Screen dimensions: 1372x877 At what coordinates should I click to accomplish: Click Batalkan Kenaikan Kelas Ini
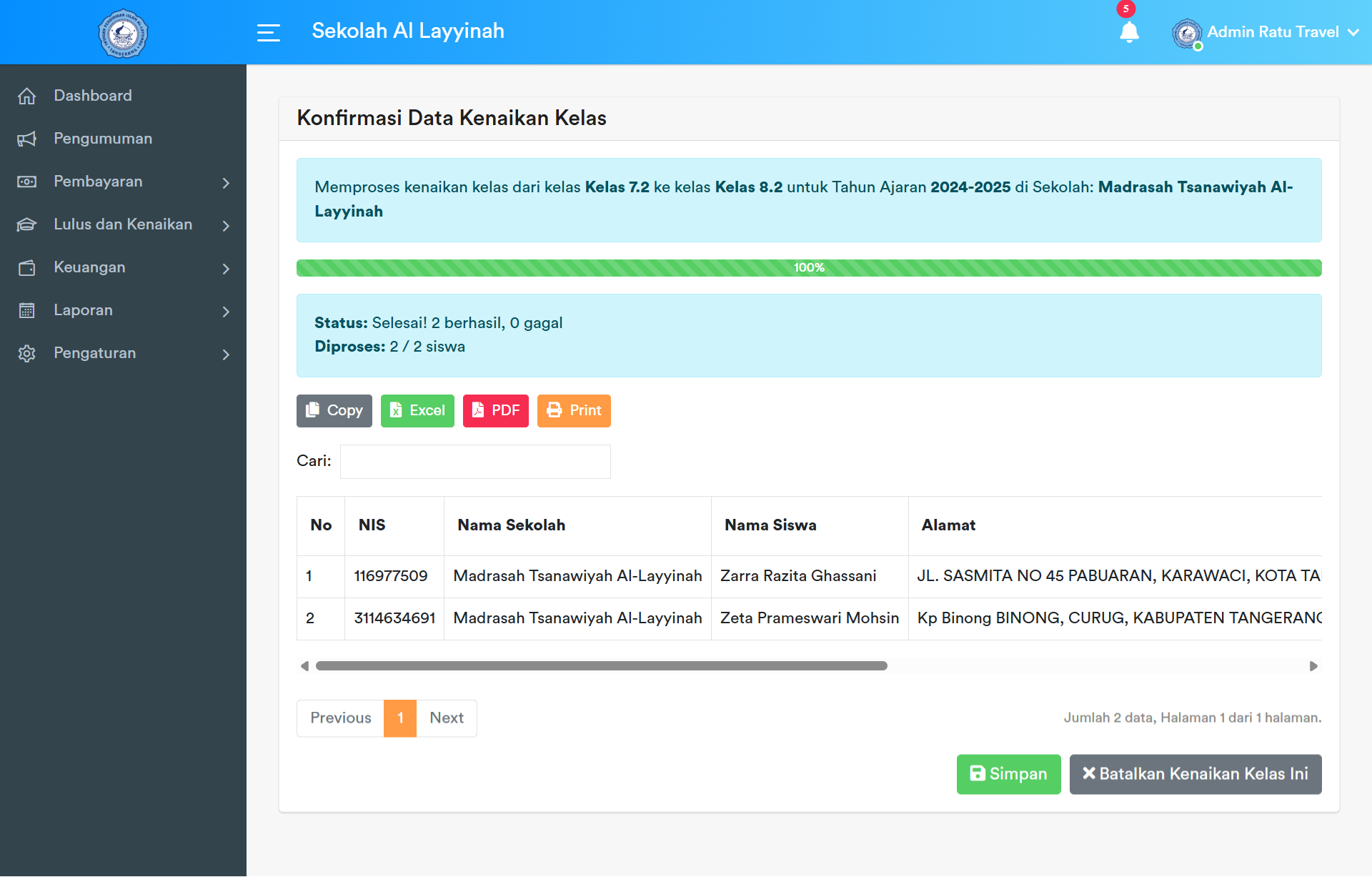pyautogui.click(x=1195, y=773)
